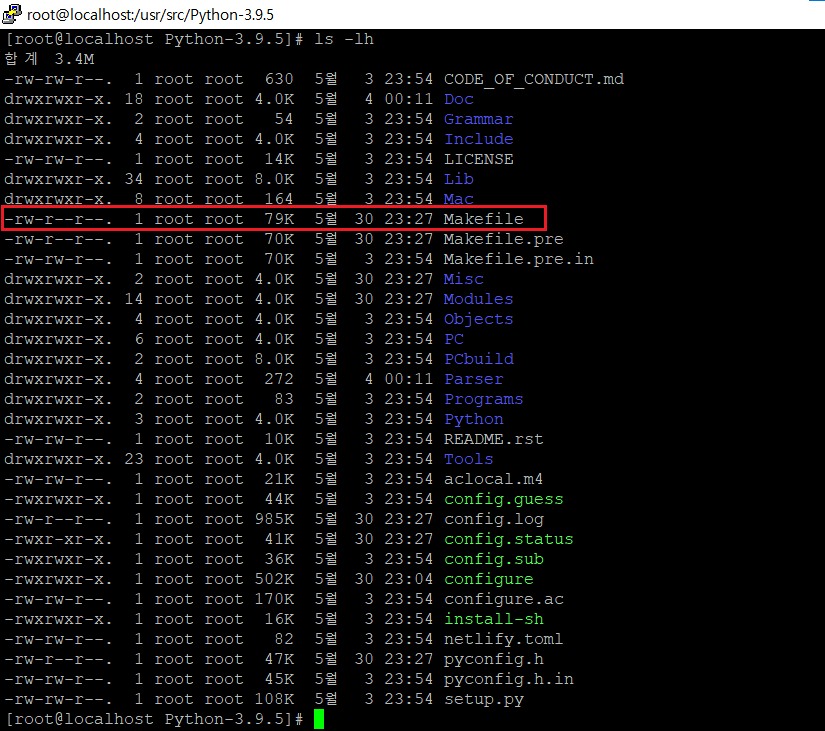This screenshot has height=731, width=825.
Task: Select the configure.ac file name
Action: 504,599
